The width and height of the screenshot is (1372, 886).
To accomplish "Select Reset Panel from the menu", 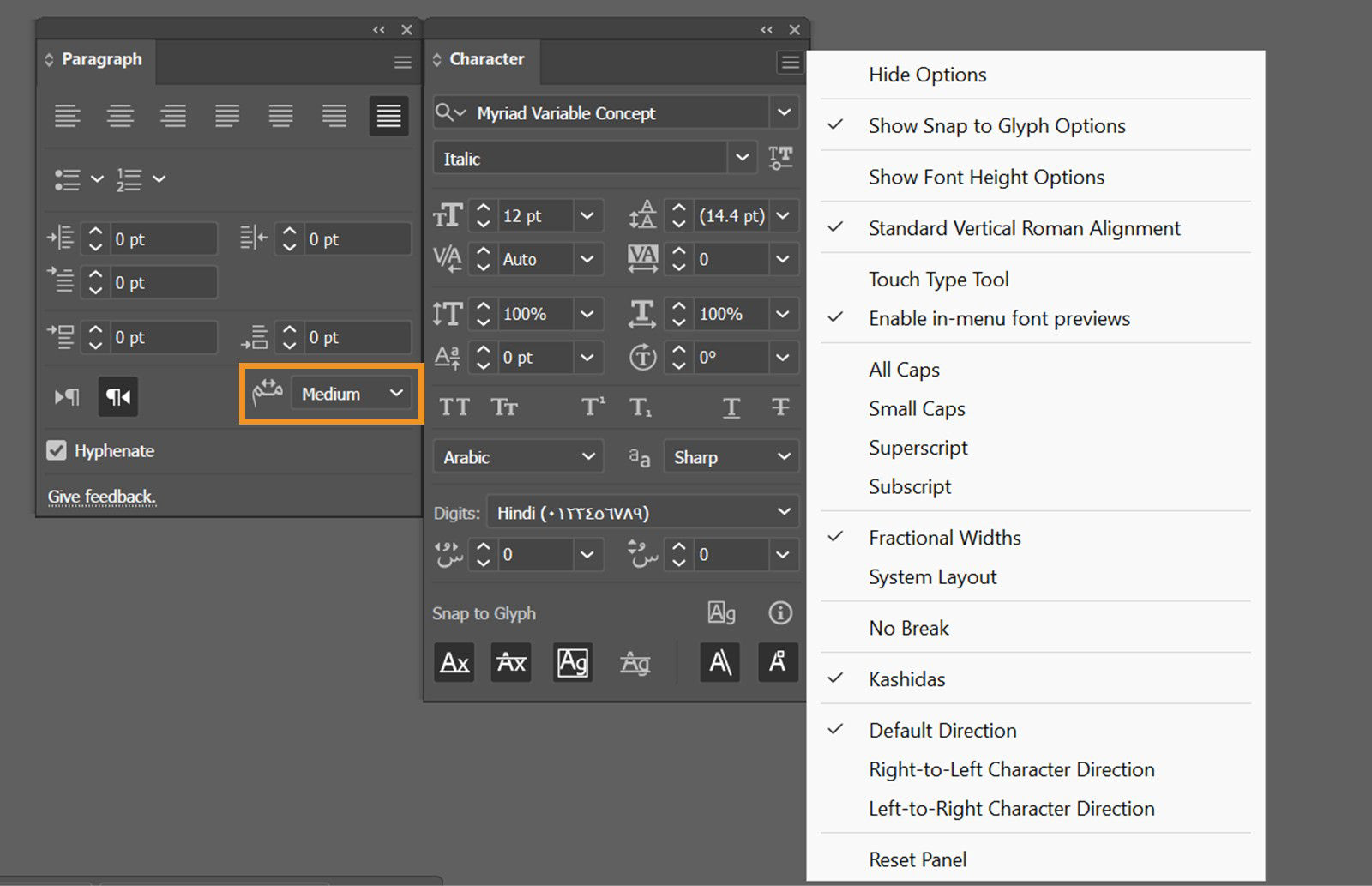I will pos(918,859).
